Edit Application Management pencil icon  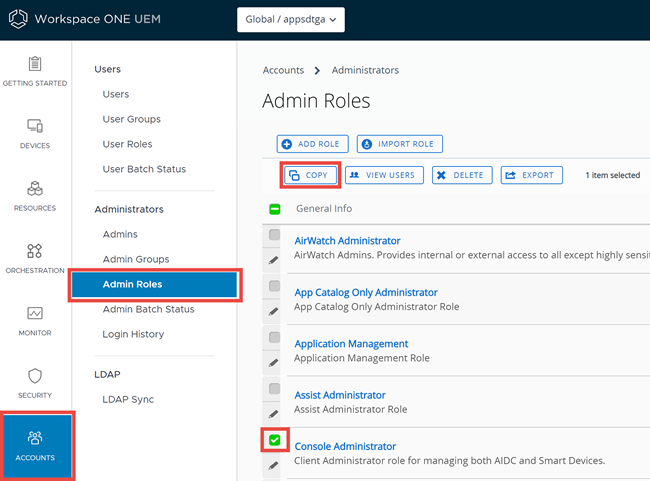pos(273,363)
